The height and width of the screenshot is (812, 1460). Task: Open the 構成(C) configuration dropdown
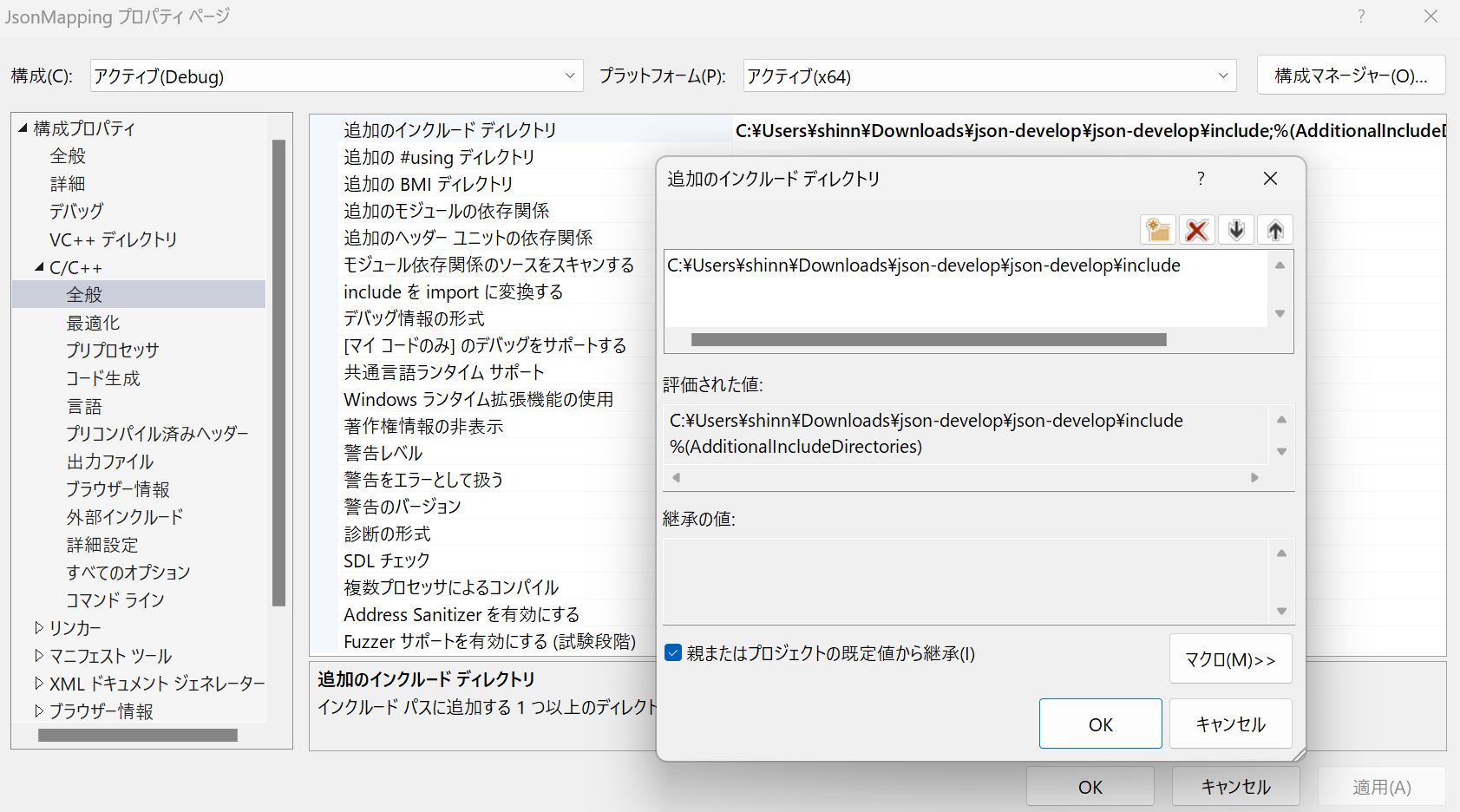(x=570, y=75)
